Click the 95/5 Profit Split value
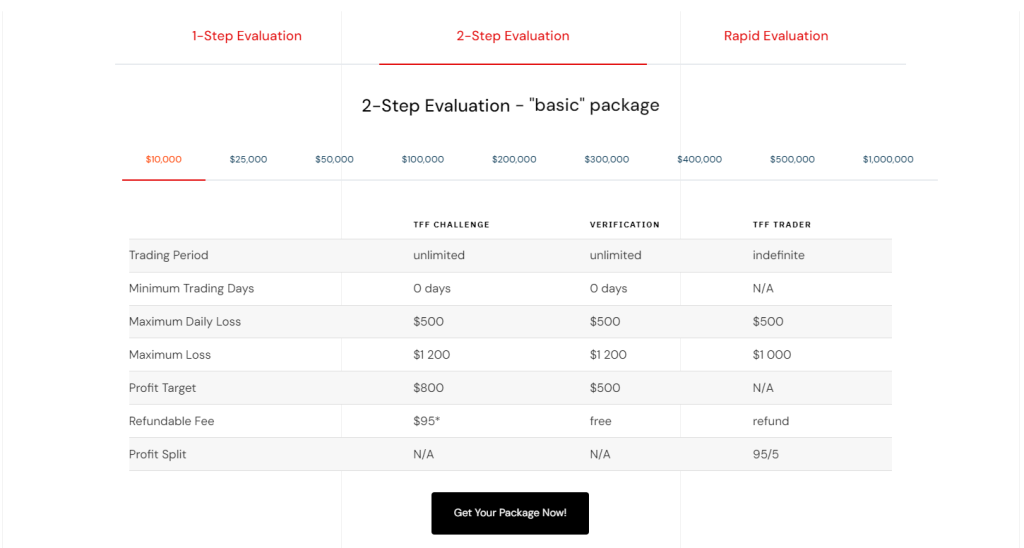Screen dimensions: 1024x548 (x=765, y=455)
